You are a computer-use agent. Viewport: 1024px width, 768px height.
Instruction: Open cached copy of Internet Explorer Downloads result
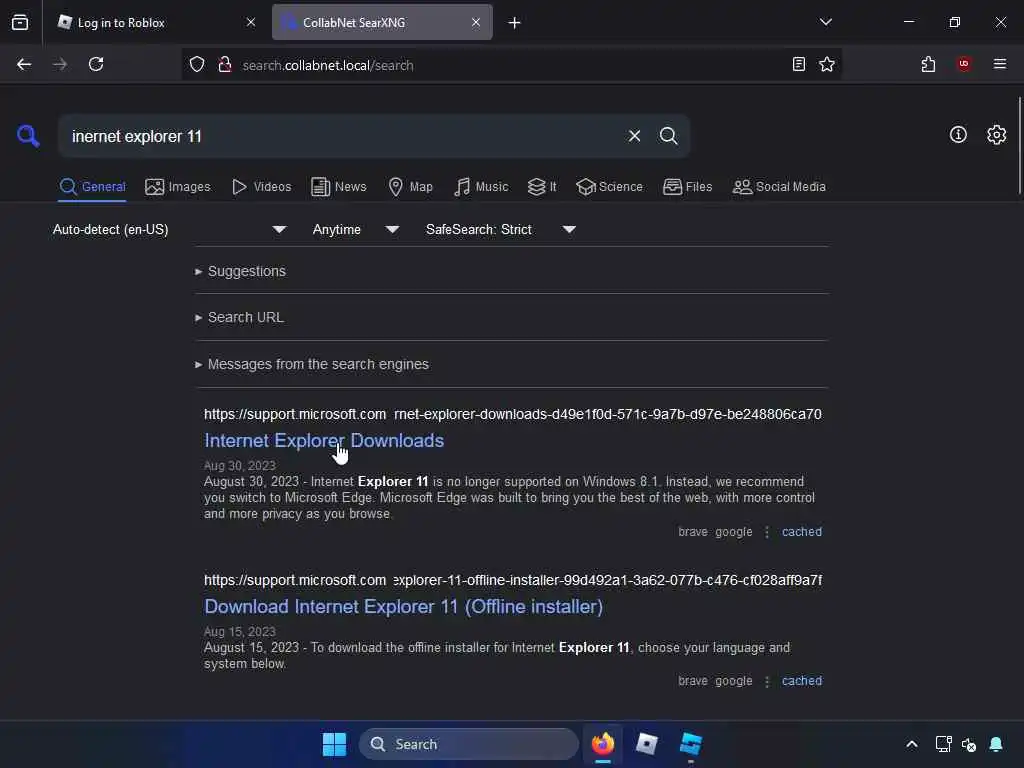801,532
